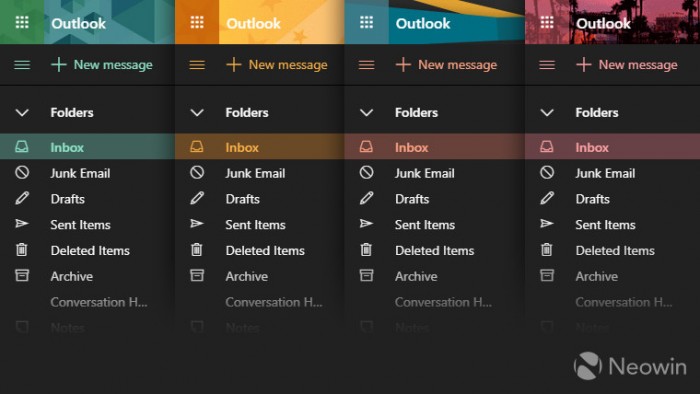Click the green Inbox tray icon
Screen dimensions: 700x394
pos(22,146)
